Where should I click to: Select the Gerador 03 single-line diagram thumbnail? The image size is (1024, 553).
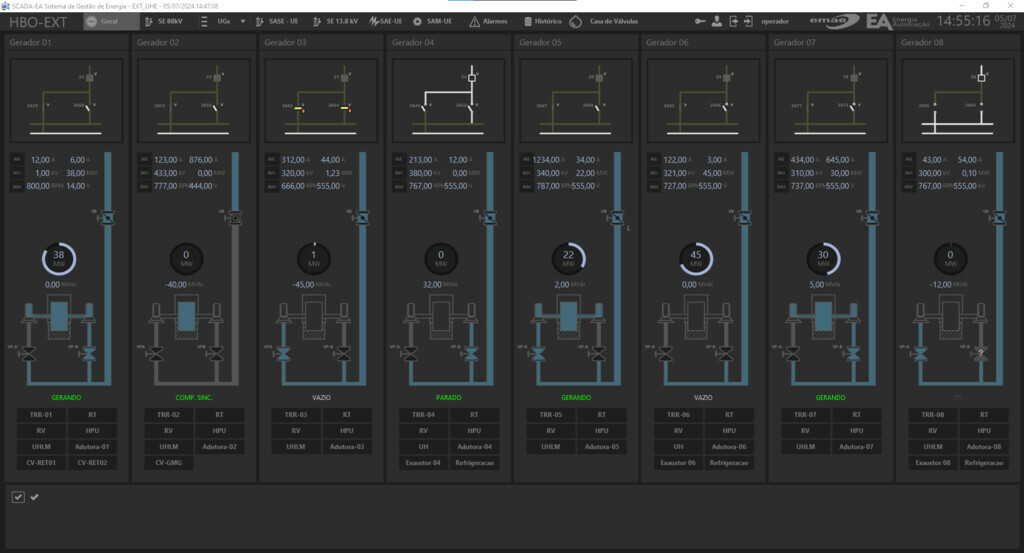pyautogui.click(x=320, y=100)
